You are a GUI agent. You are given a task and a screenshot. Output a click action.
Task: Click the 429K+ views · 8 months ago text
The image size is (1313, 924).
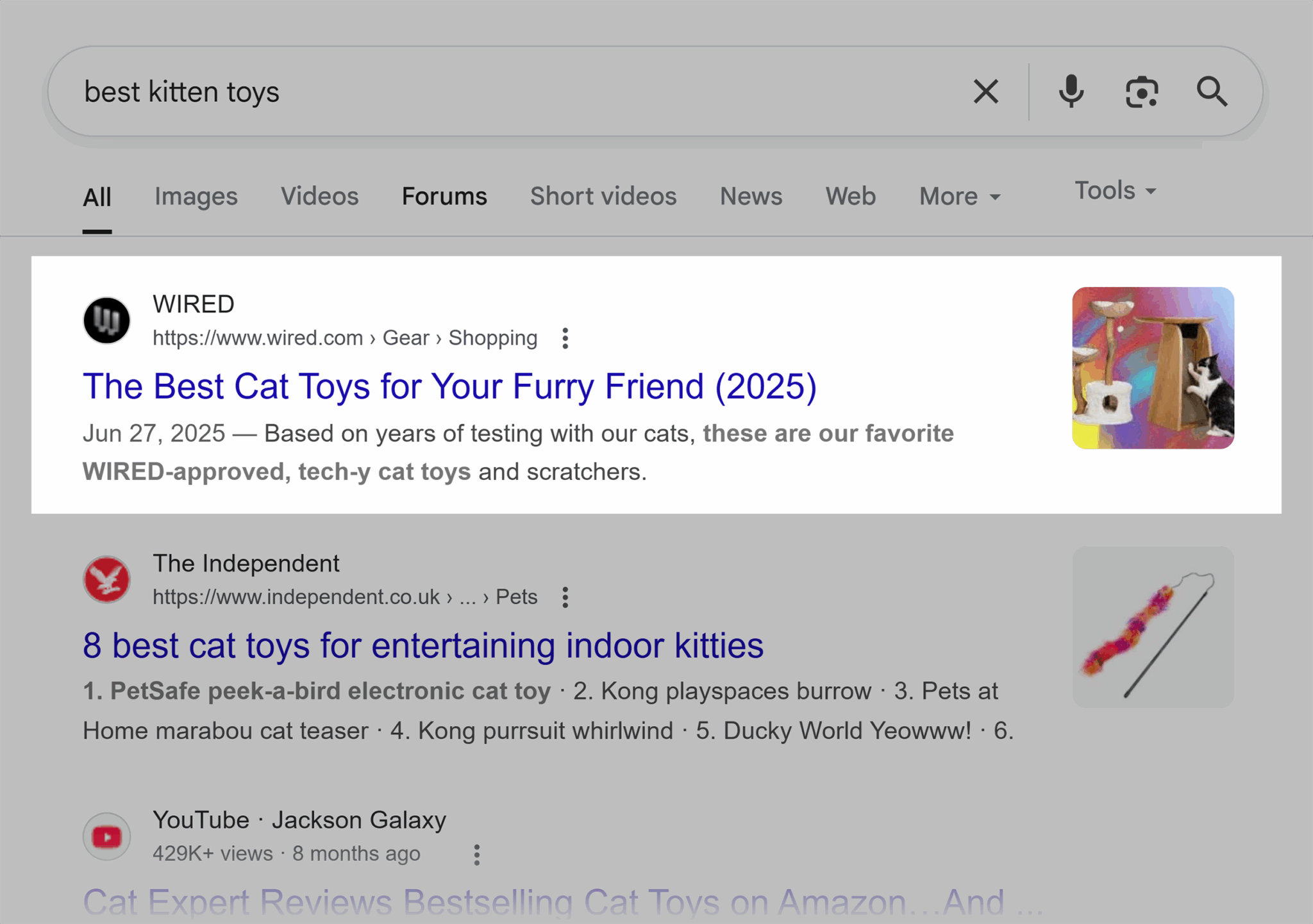(287, 854)
